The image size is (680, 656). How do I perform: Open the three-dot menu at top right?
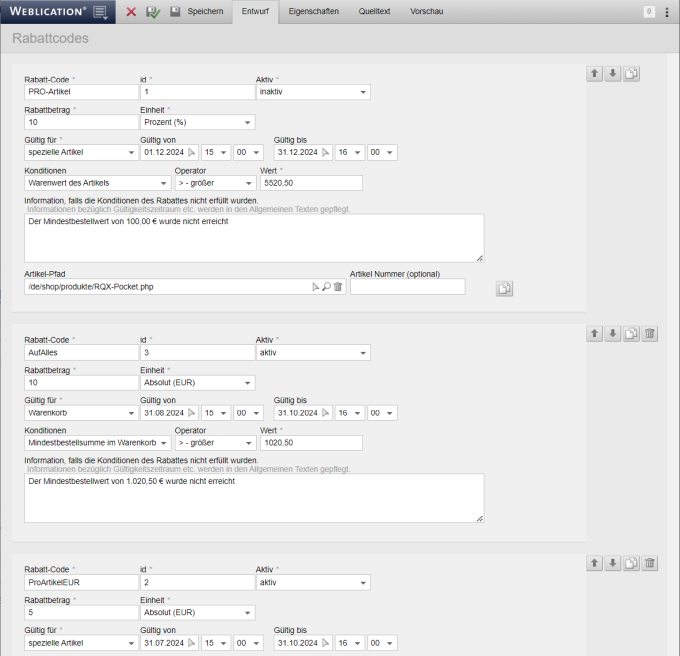pos(665,12)
